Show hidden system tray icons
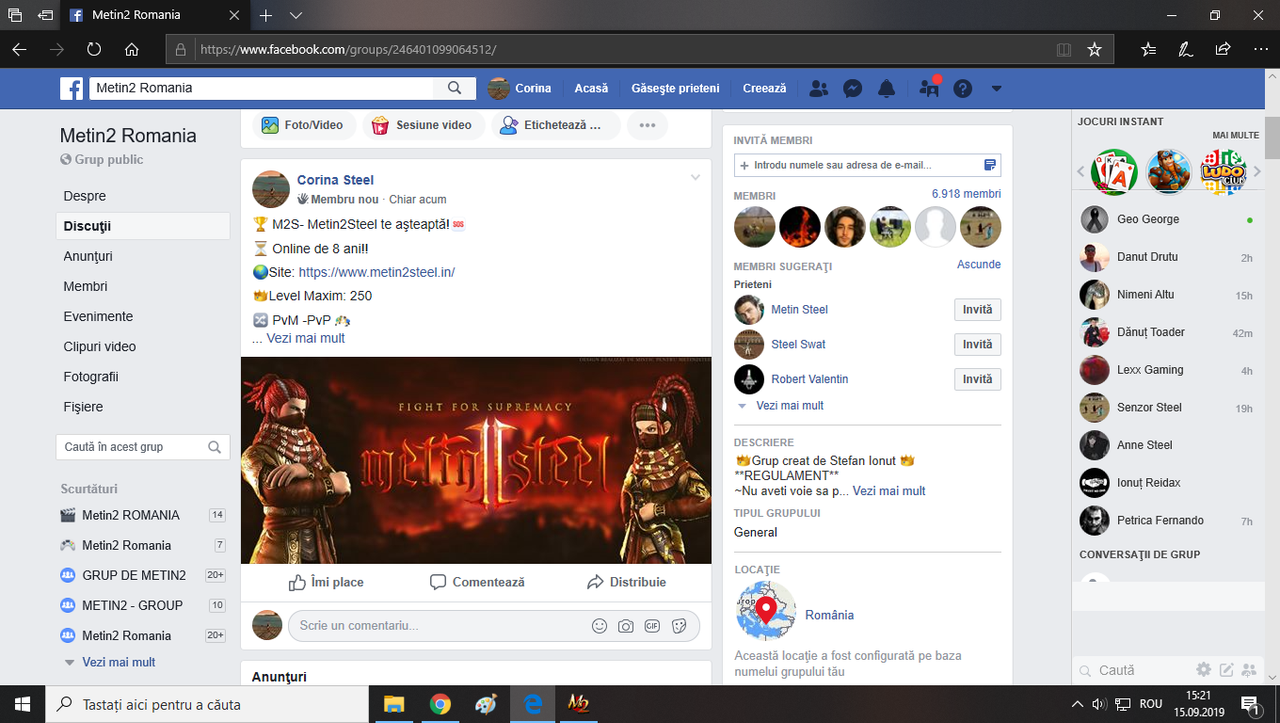Viewport: 1280px width, 723px height. 1077,704
